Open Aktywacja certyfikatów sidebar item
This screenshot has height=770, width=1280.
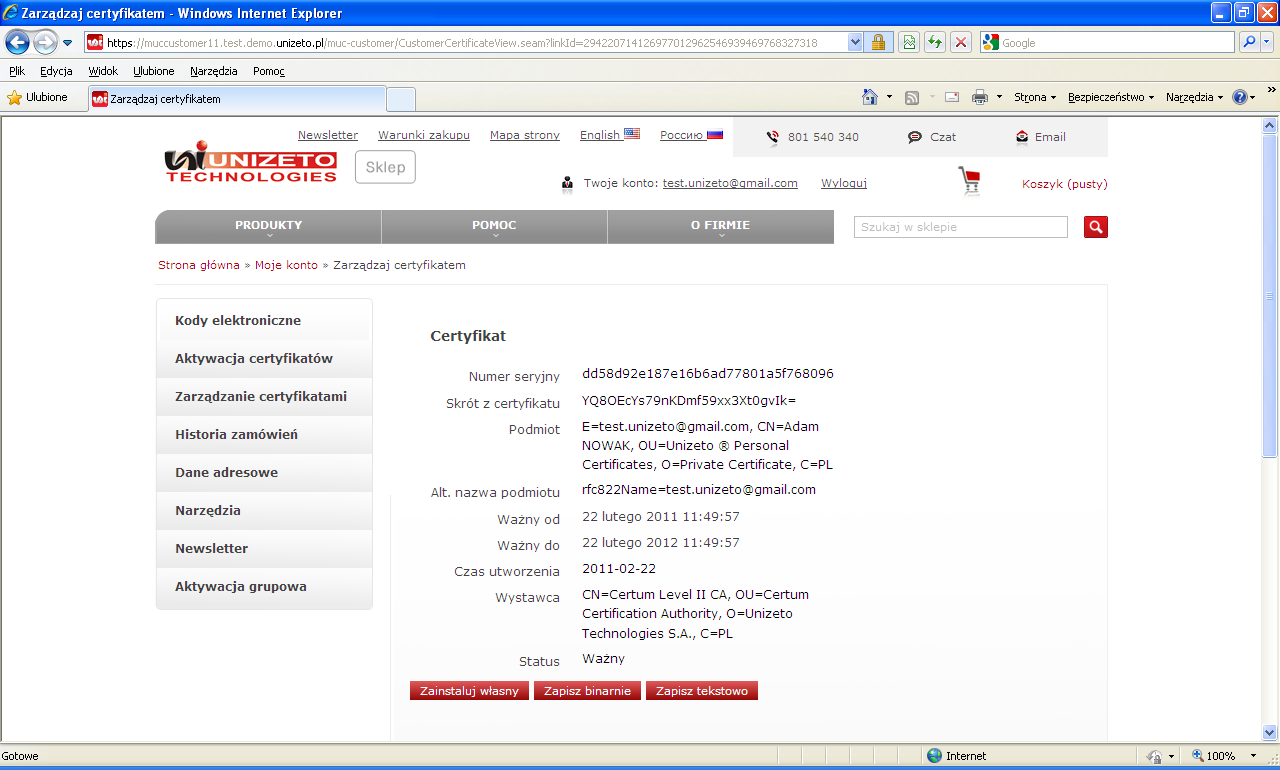[264, 358]
